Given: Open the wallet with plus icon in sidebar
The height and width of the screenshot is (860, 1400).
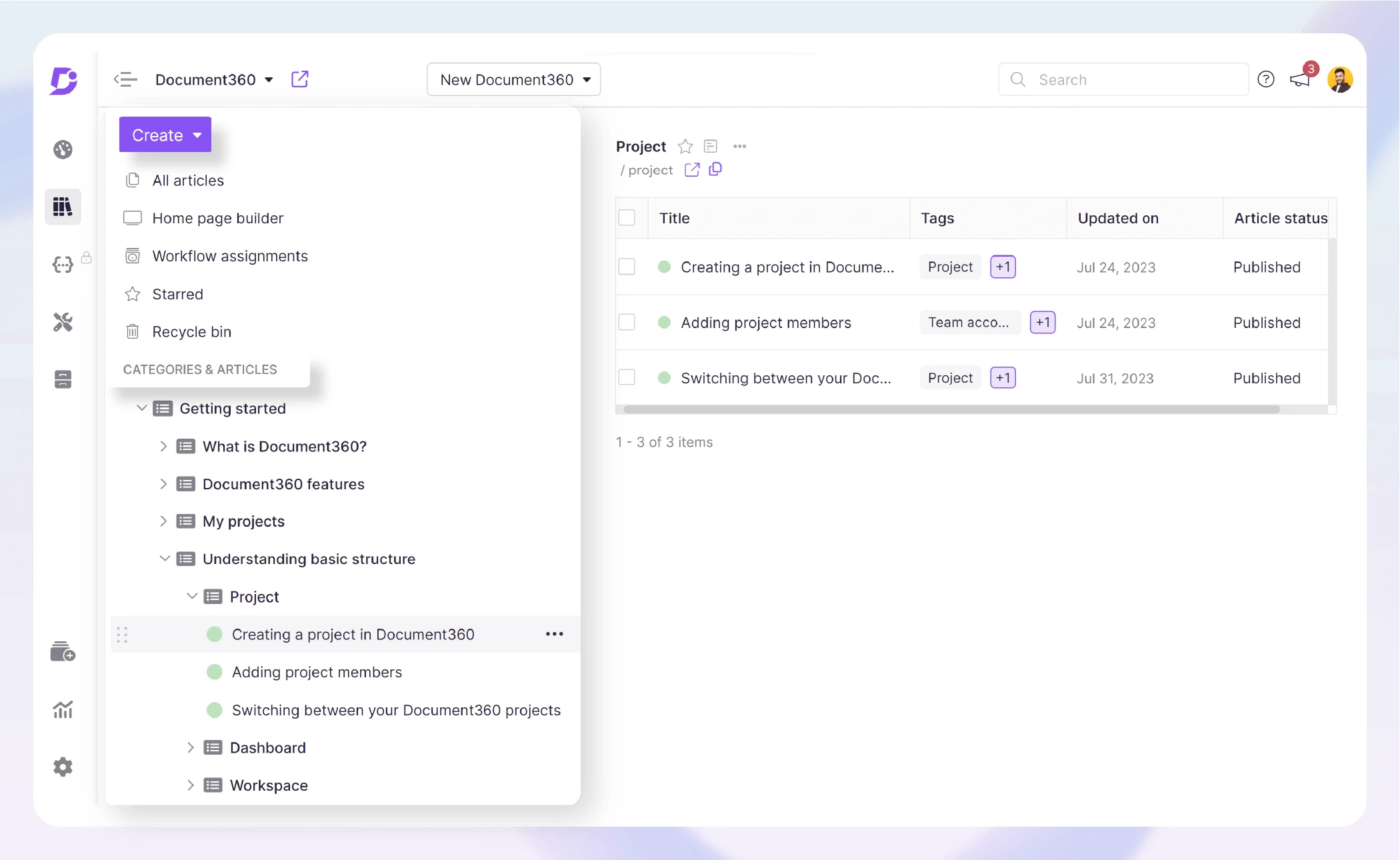Looking at the screenshot, I should pyautogui.click(x=63, y=651).
